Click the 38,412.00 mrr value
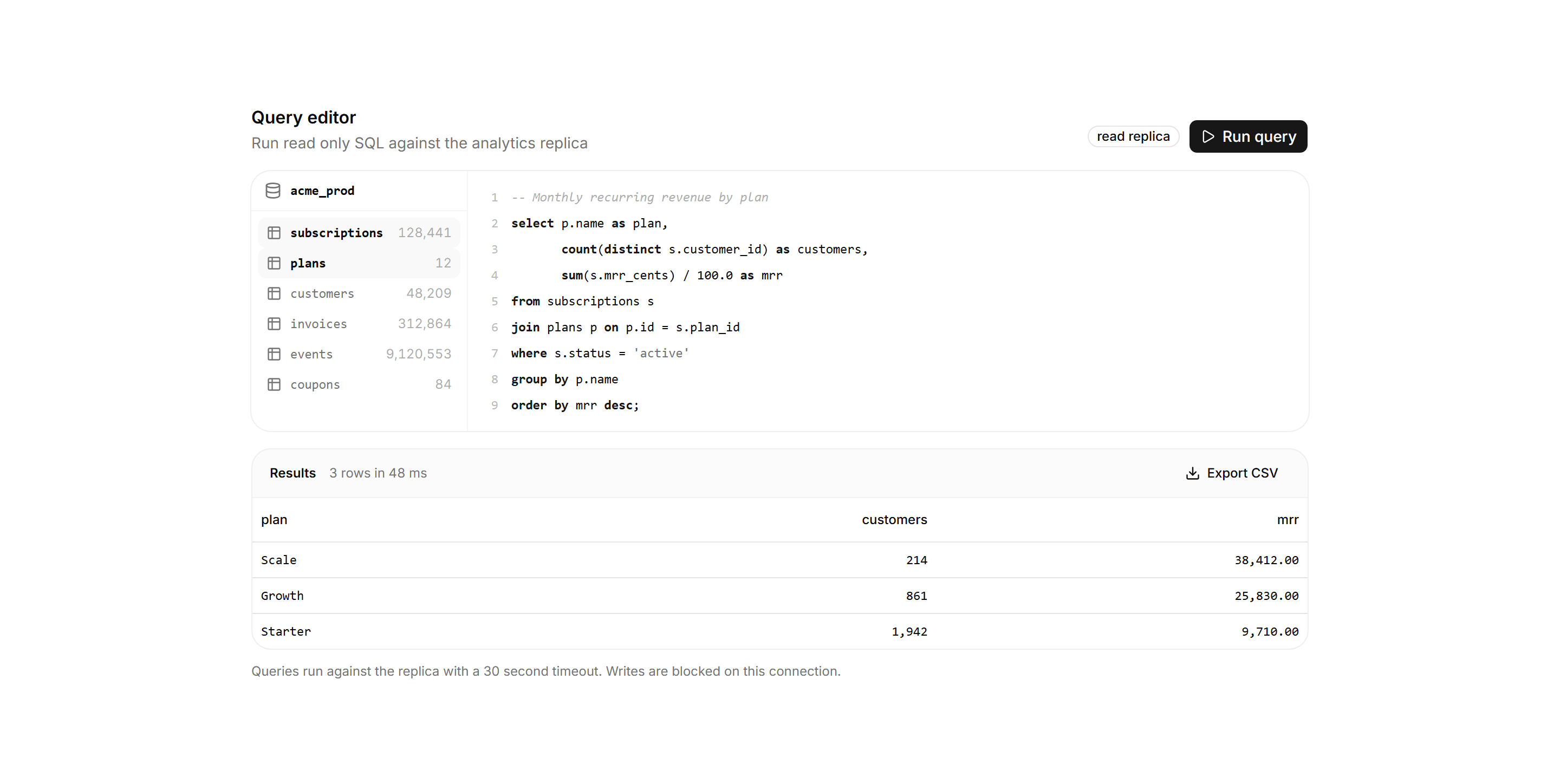The height and width of the screenshot is (784, 1560). point(1266,560)
